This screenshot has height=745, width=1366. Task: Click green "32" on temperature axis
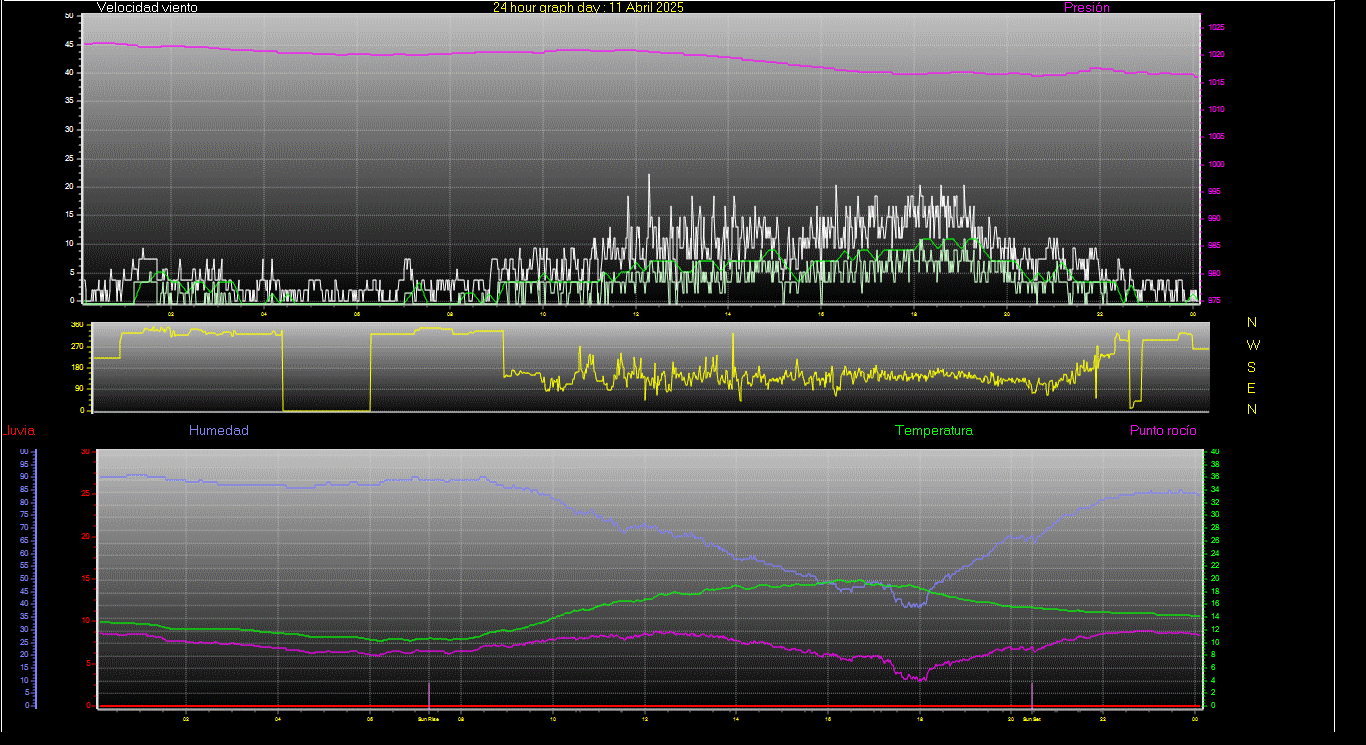tap(1215, 502)
